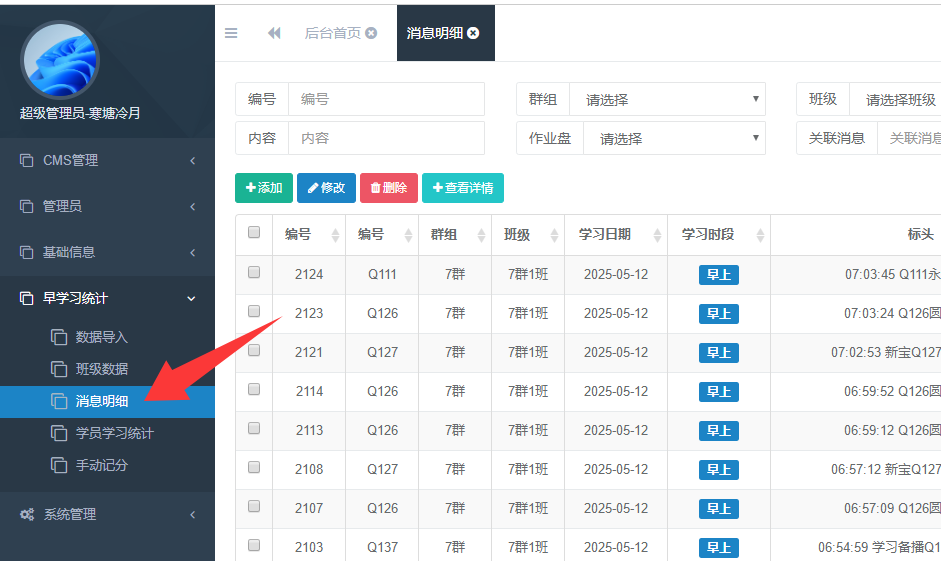Click the administrator avatar image
This screenshot has width=941, height=561.
pyautogui.click(x=60, y=60)
